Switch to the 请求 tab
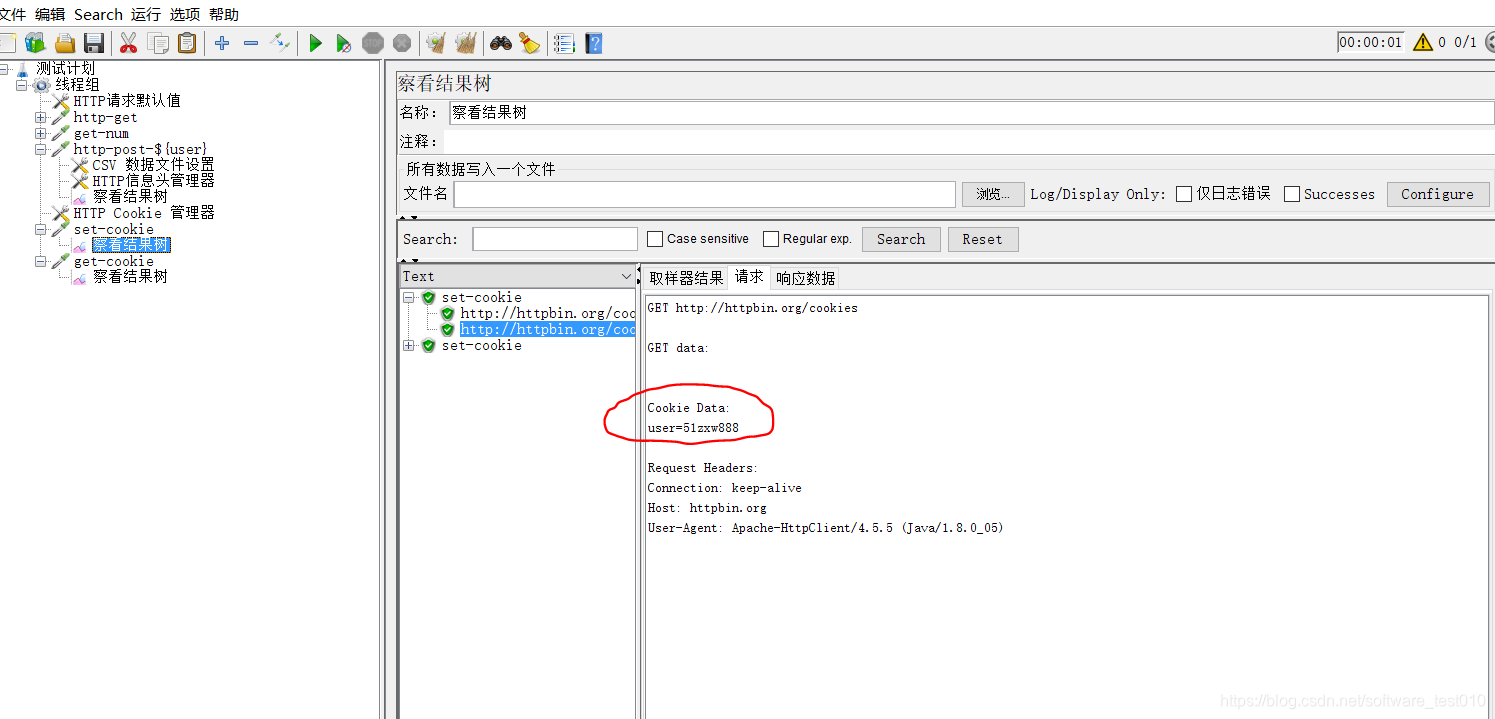This screenshot has width=1495, height=719. [749, 277]
